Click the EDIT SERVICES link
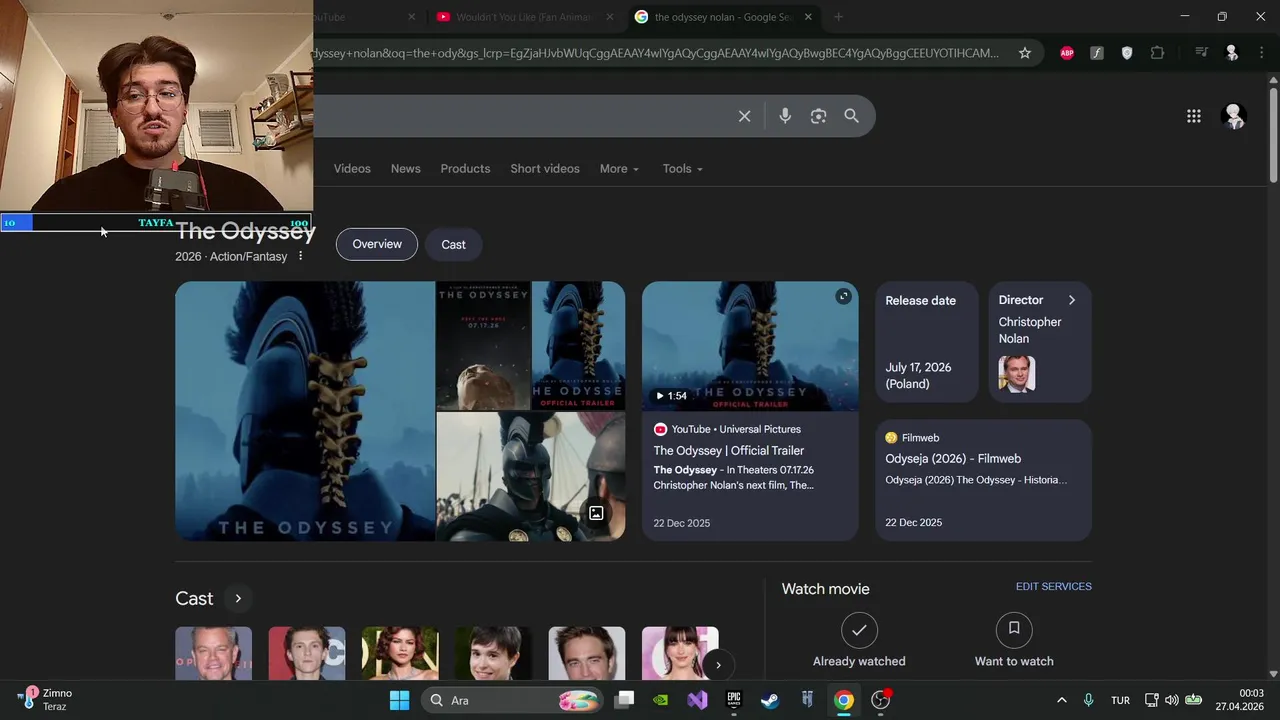This screenshot has width=1280, height=720. tap(1053, 587)
